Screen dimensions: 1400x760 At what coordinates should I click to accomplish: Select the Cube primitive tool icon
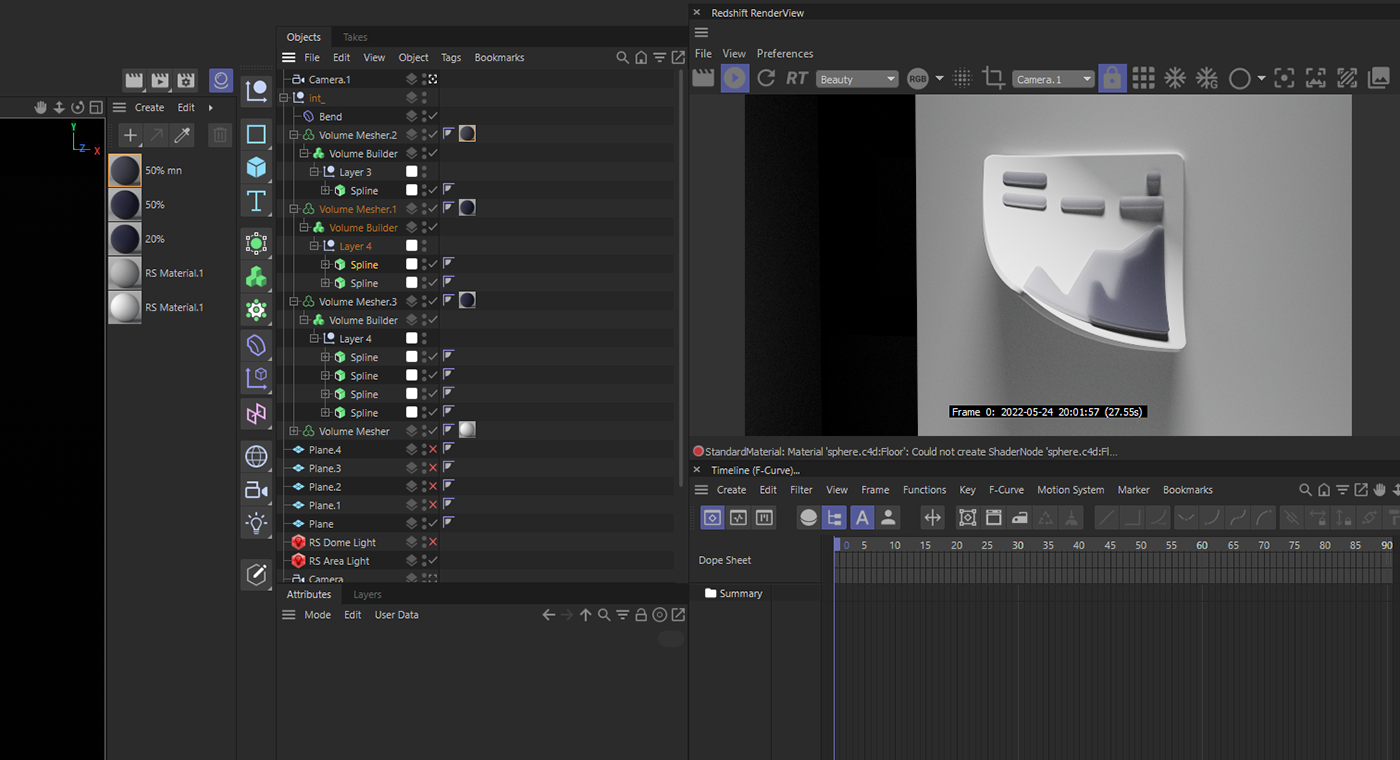[x=256, y=167]
